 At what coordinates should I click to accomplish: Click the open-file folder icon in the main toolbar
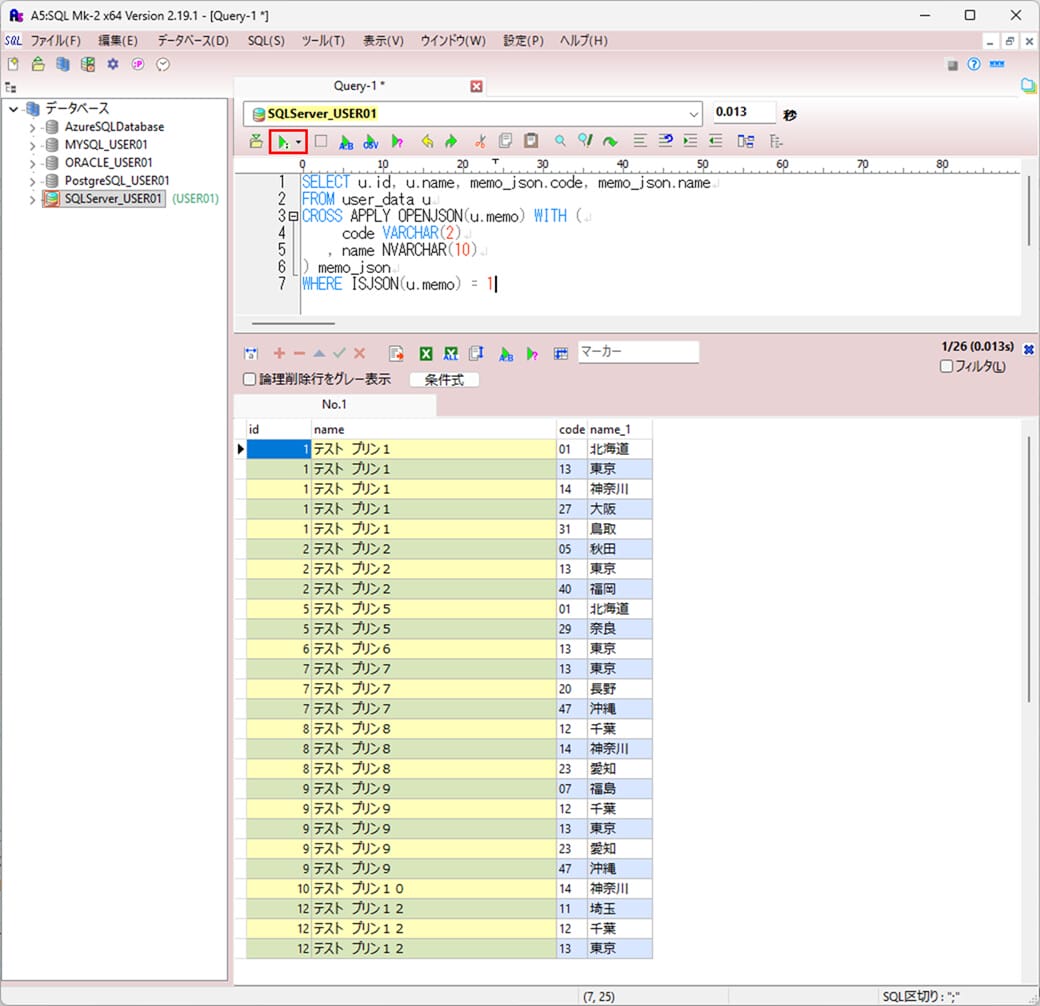pos(38,64)
